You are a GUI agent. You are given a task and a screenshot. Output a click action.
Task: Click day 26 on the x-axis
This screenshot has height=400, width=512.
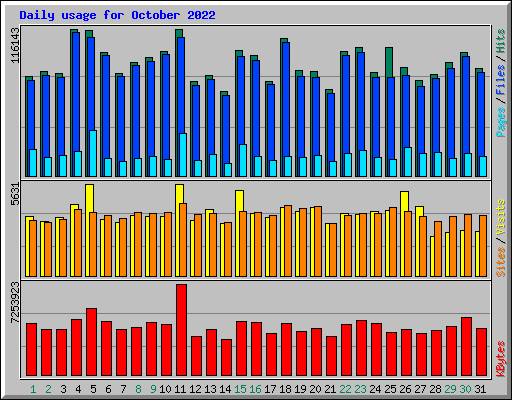coord(405,389)
